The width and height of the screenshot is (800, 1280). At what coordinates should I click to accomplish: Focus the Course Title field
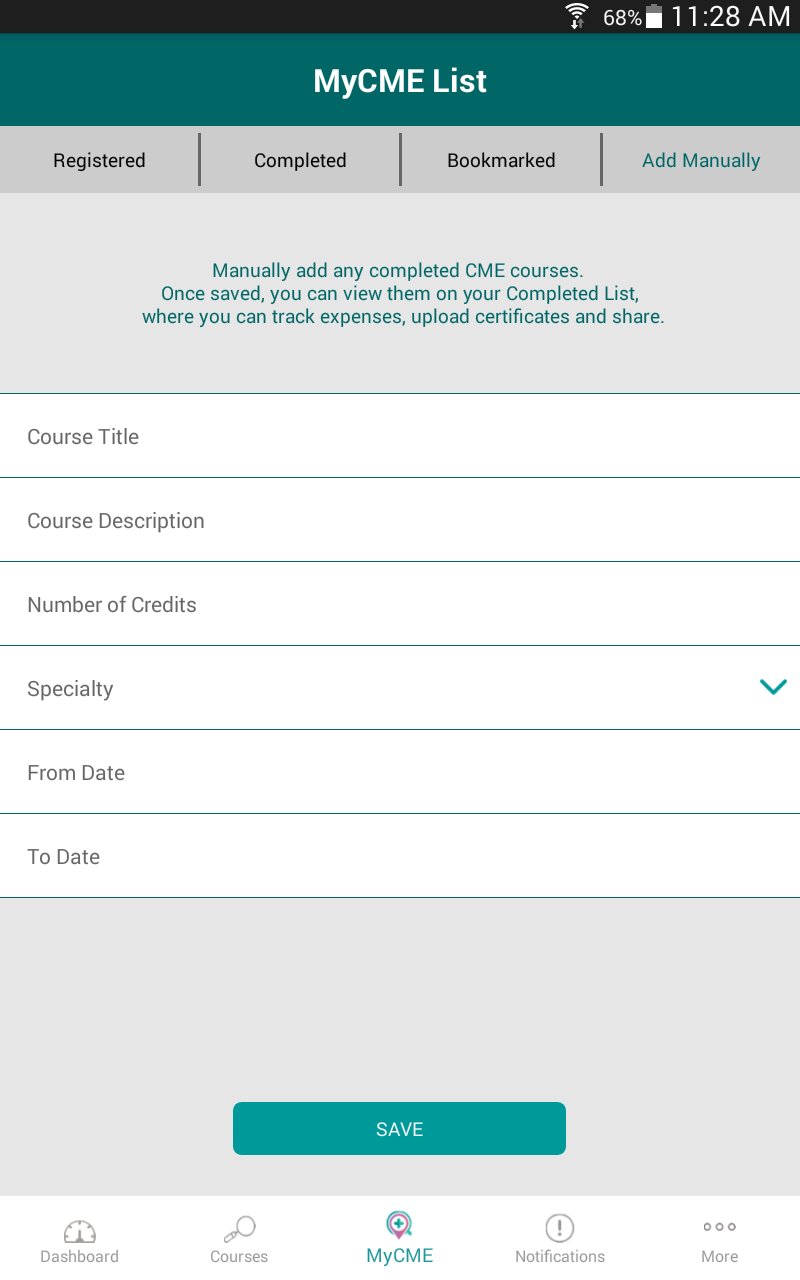[400, 436]
